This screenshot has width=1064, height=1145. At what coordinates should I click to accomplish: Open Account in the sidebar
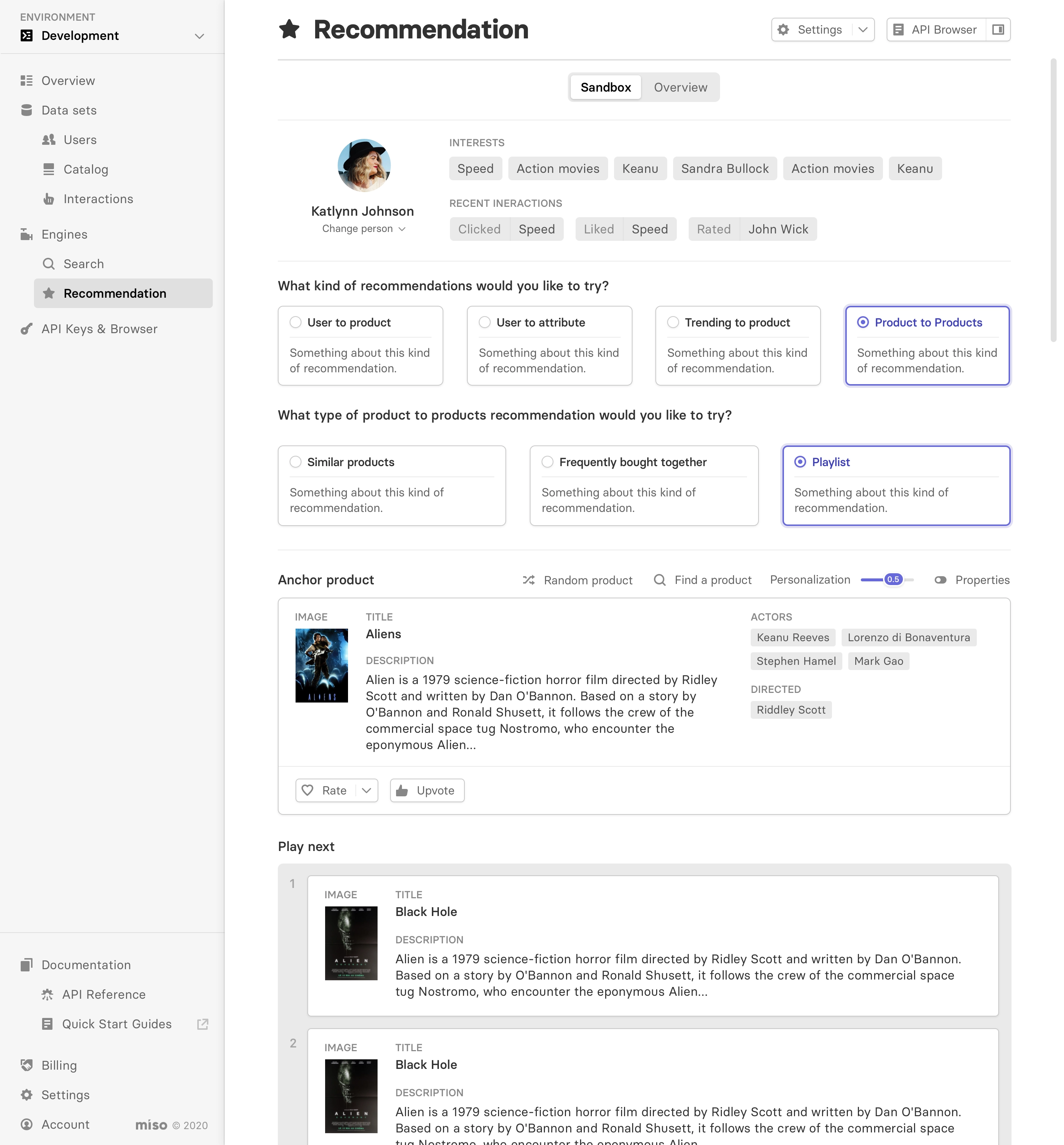point(65,1124)
